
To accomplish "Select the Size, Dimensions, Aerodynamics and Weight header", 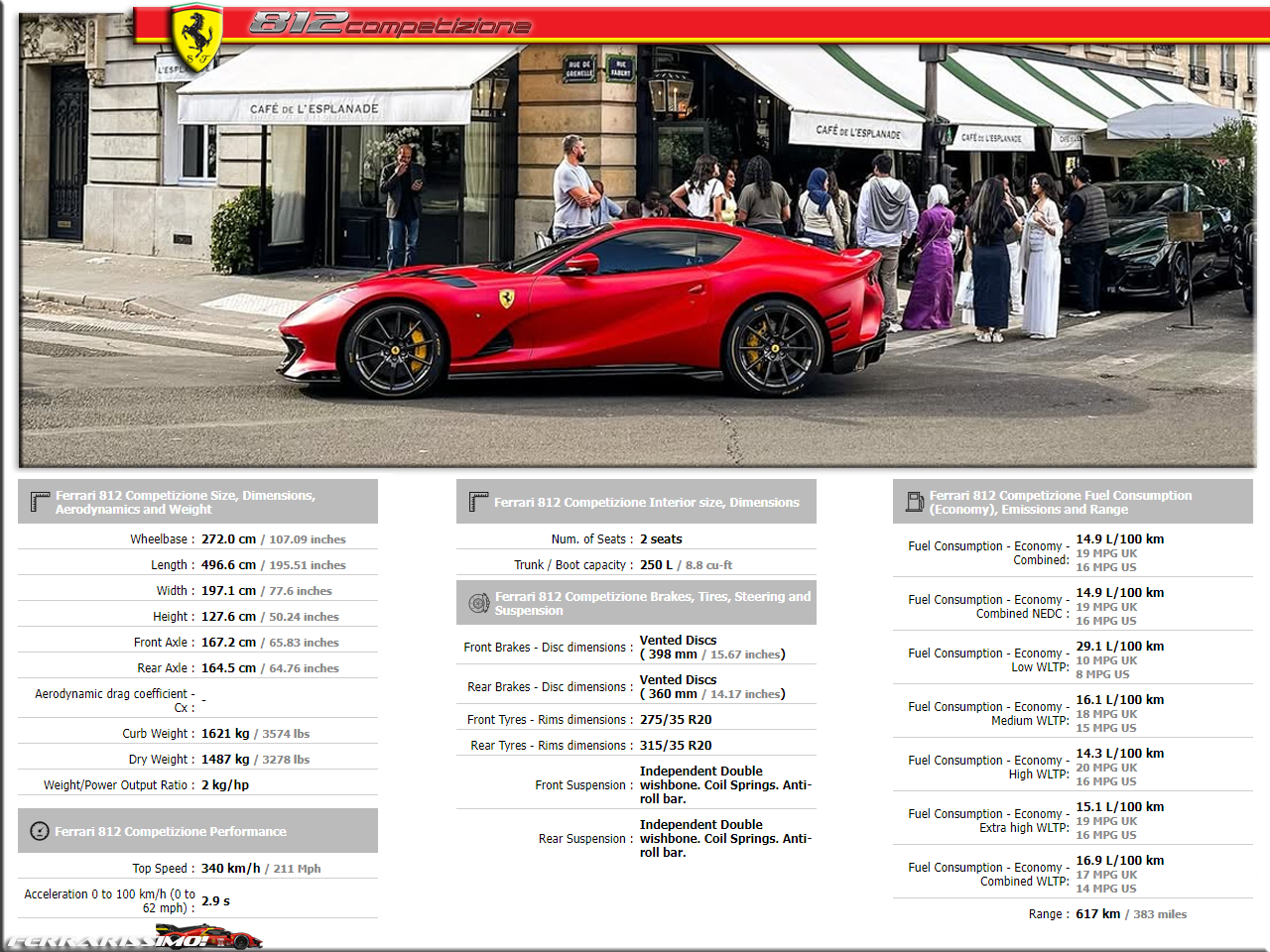I will (x=186, y=502).
